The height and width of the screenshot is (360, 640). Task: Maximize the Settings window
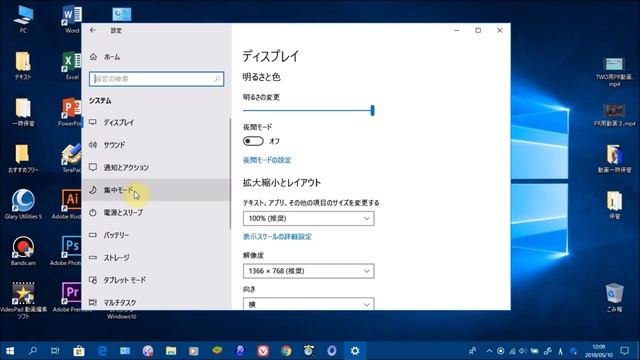(x=478, y=30)
